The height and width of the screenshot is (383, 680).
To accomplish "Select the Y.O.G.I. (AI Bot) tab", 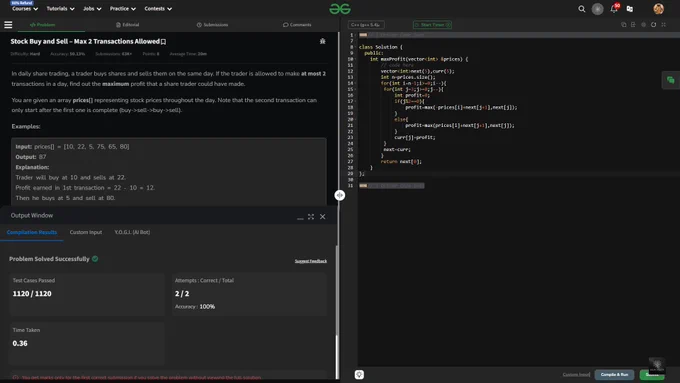I will click(x=132, y=232).
